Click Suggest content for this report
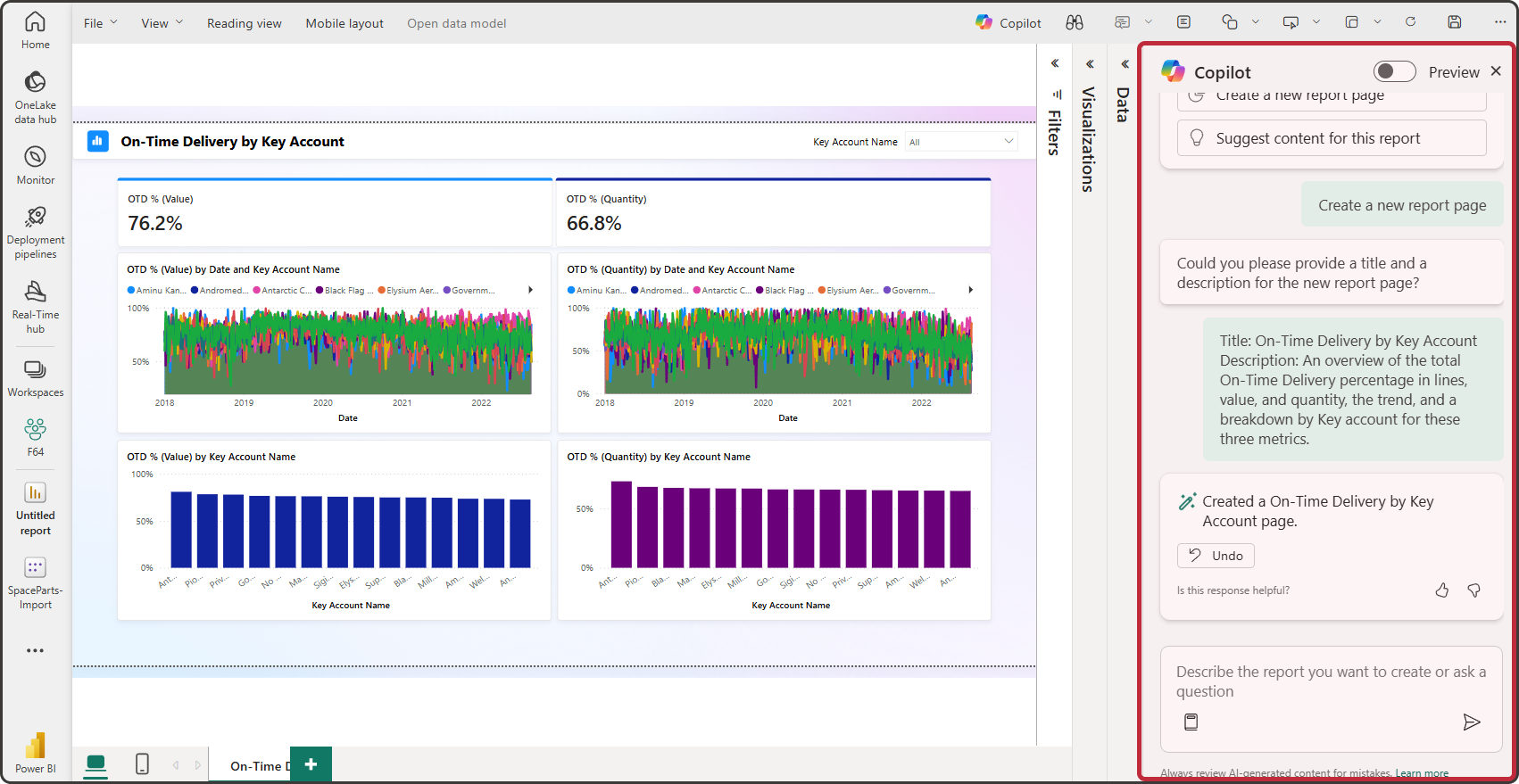The height and width of the screenshot is (784, 1519). click(x=1332, y=138)
